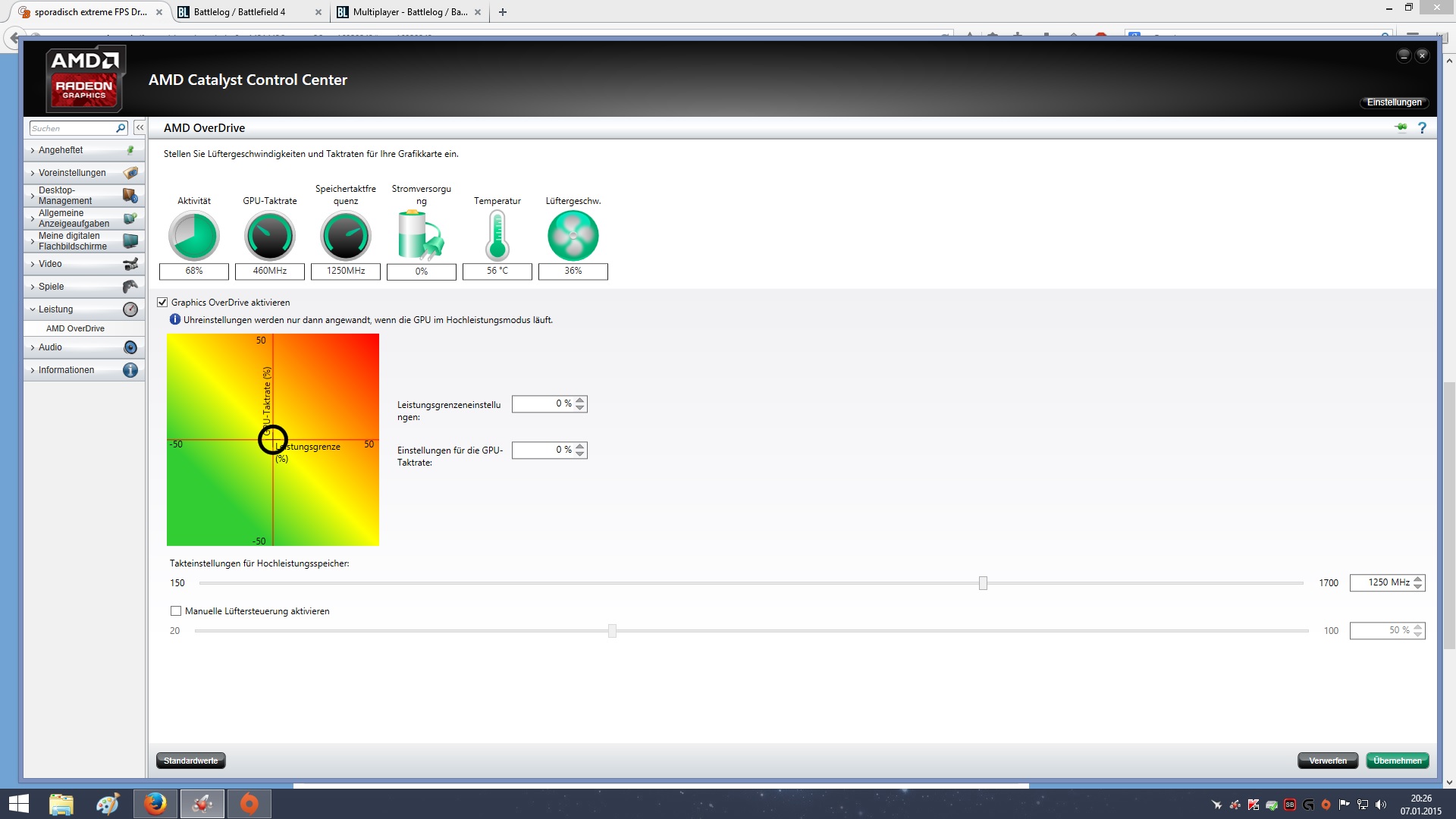Enable Manuelle Lüftersteuerung aktivieren checkbox

tap(176, 610)
